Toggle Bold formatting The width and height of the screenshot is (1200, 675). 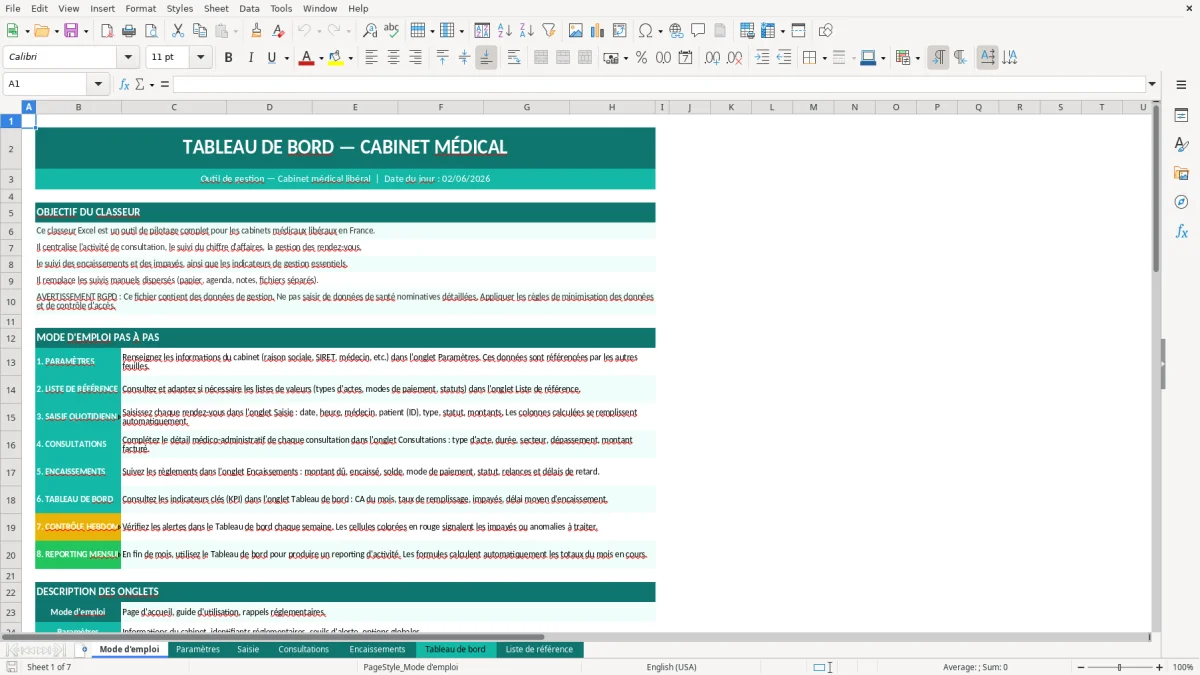pos(228,58)
